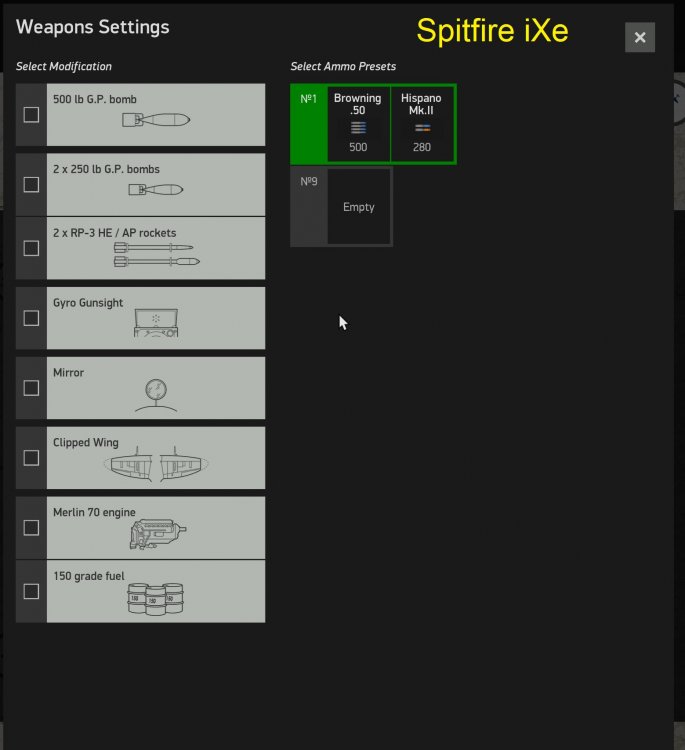Enable the Mirror modification checkbox
The image size is (685, 750).
click(x=31, y=388)
